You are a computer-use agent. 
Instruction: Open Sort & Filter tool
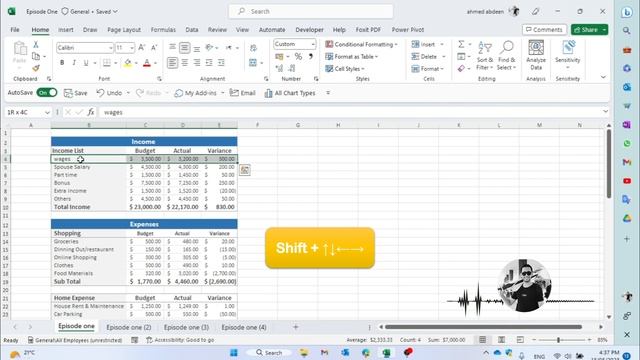pos(484,55)
